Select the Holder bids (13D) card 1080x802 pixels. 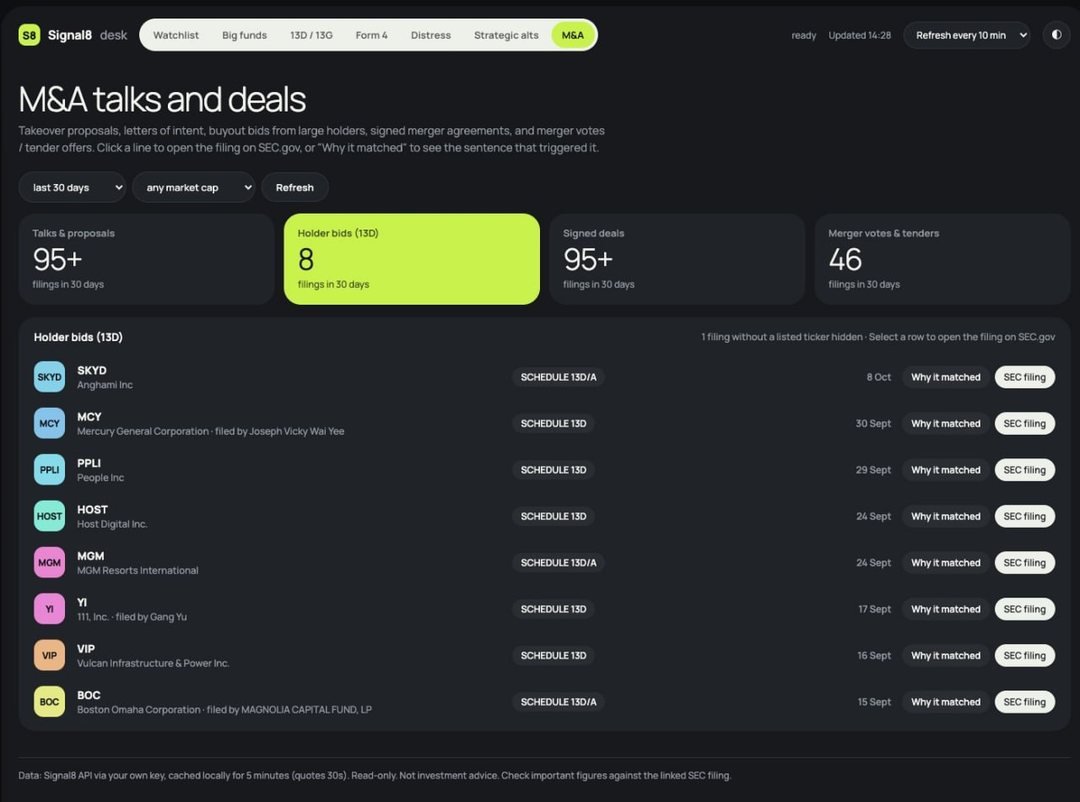tap(412, 259)
